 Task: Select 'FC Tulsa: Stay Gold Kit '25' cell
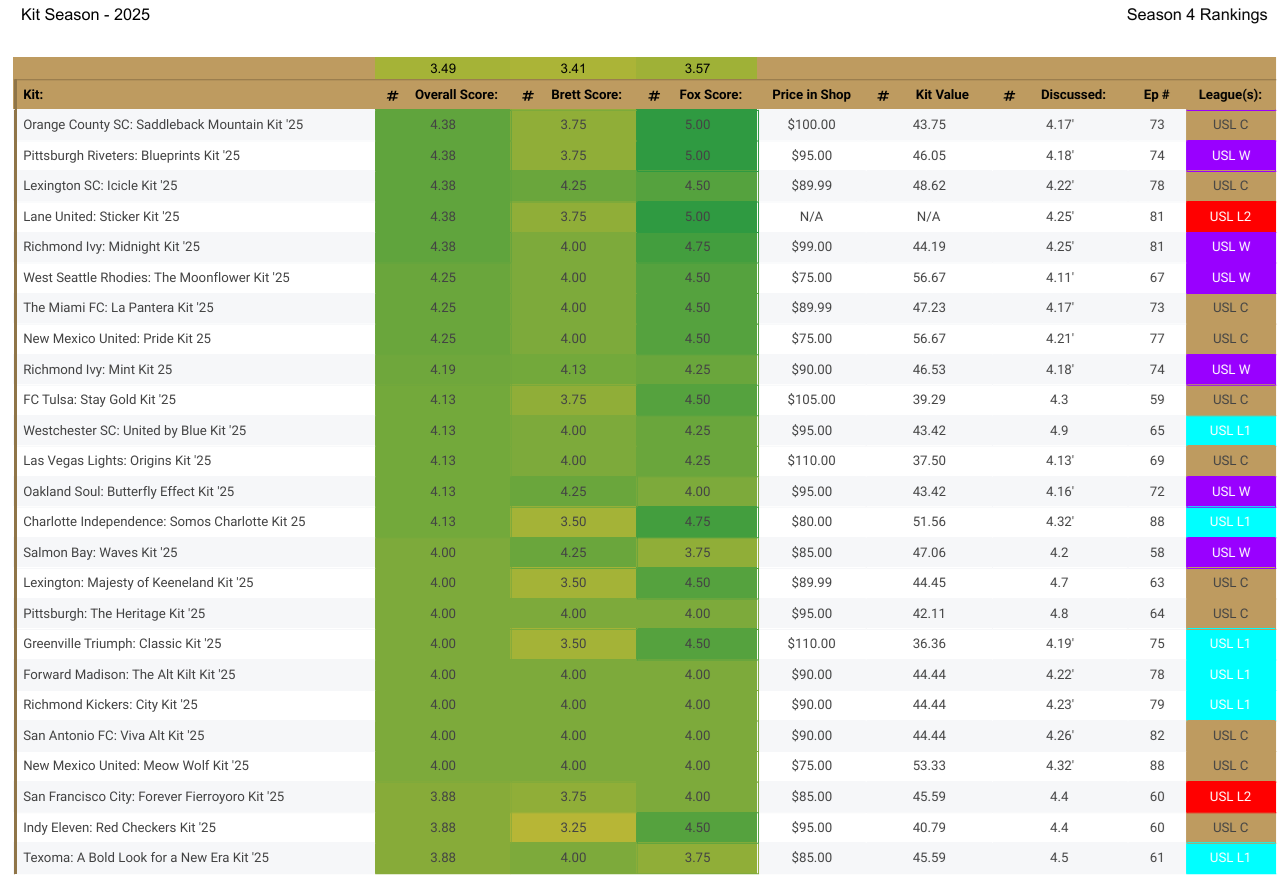[x=196, y=400]
